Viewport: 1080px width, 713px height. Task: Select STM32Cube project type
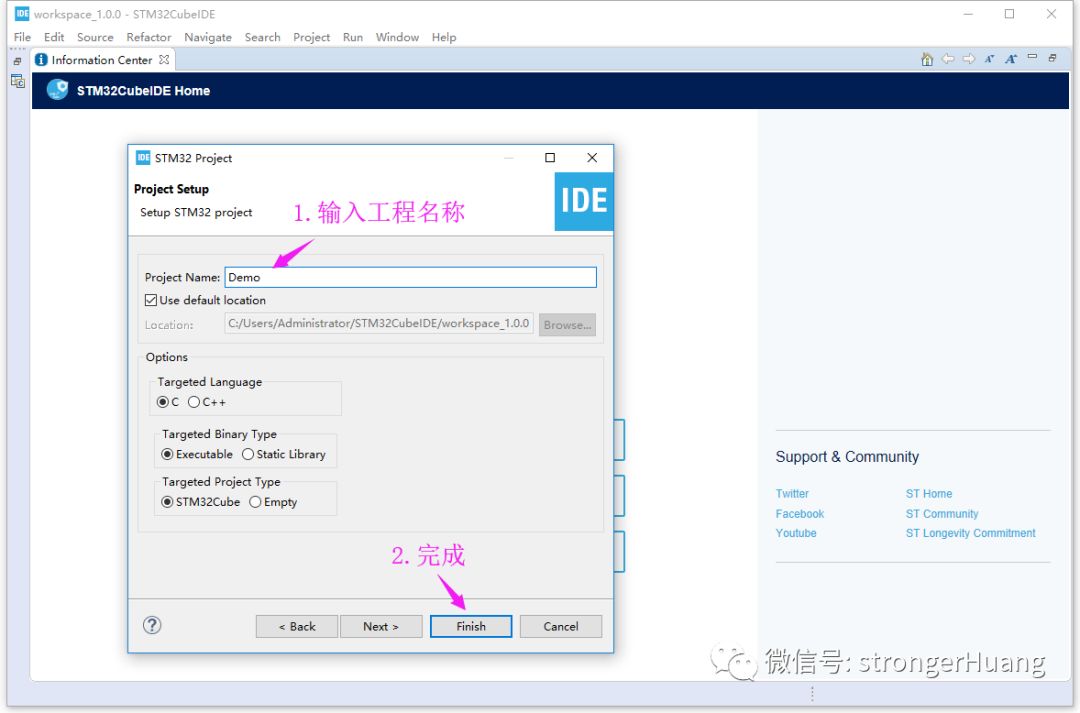tap(167, 502)
